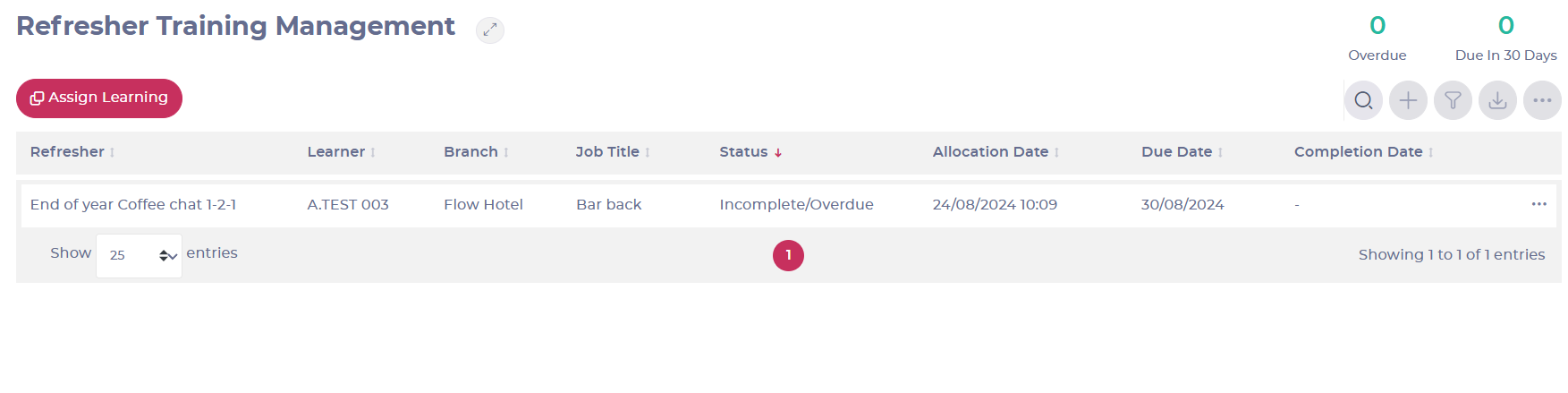Open the filter funnel icon
Viewport: 1568px width, 393px height.
[x=1453, y=100]
